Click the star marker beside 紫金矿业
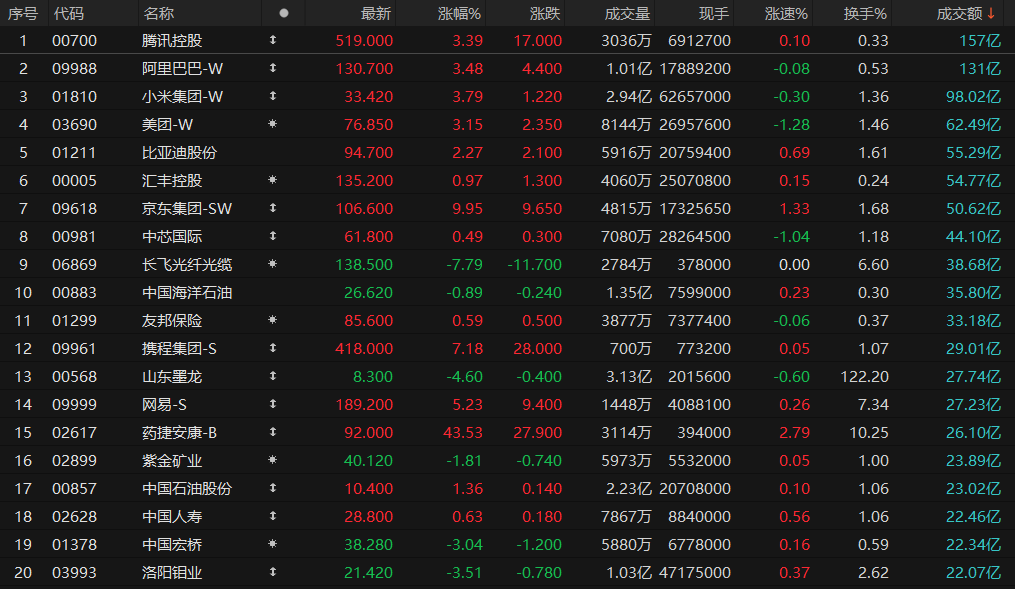 273,461
